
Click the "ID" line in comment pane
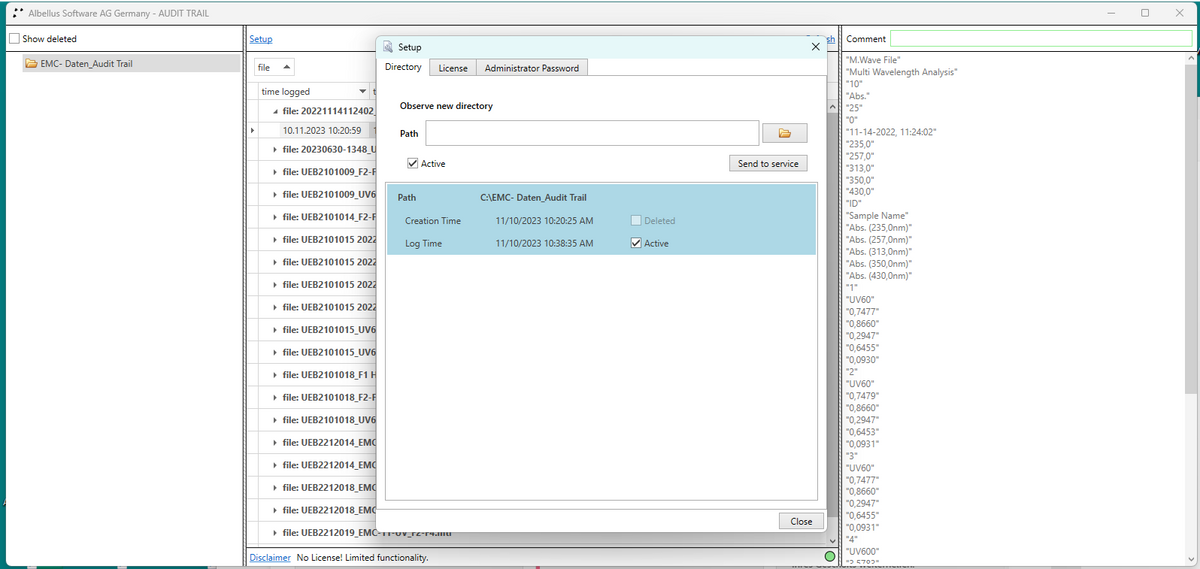coord(854,204)
